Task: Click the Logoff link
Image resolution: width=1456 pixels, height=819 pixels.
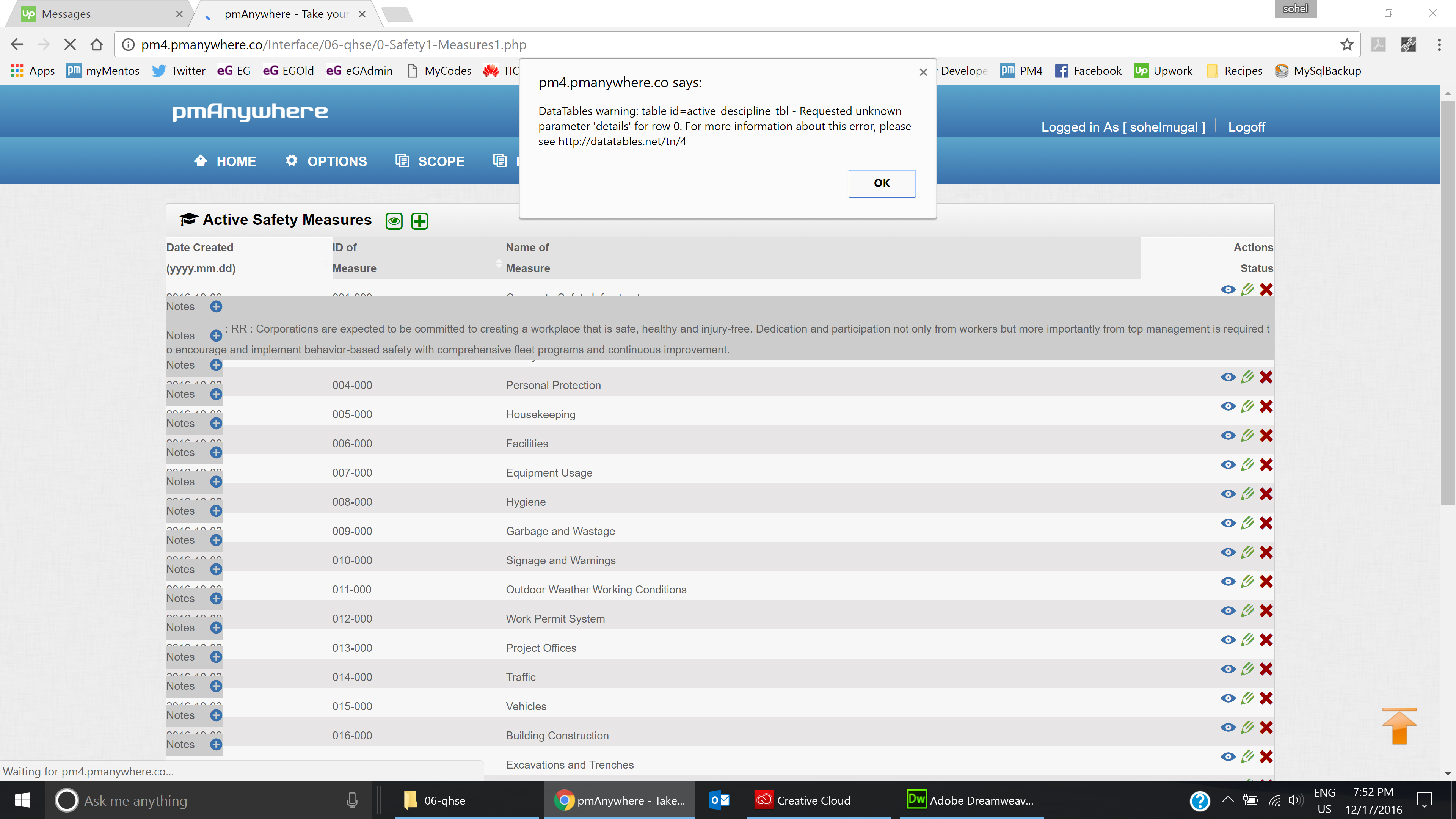Action: tap(1246, 127)
